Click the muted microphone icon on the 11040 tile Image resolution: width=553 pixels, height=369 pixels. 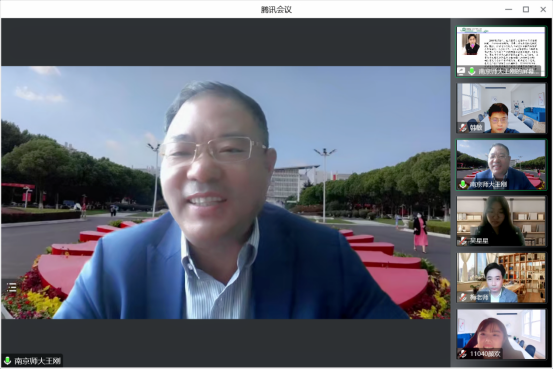click(x=463, y=353)
